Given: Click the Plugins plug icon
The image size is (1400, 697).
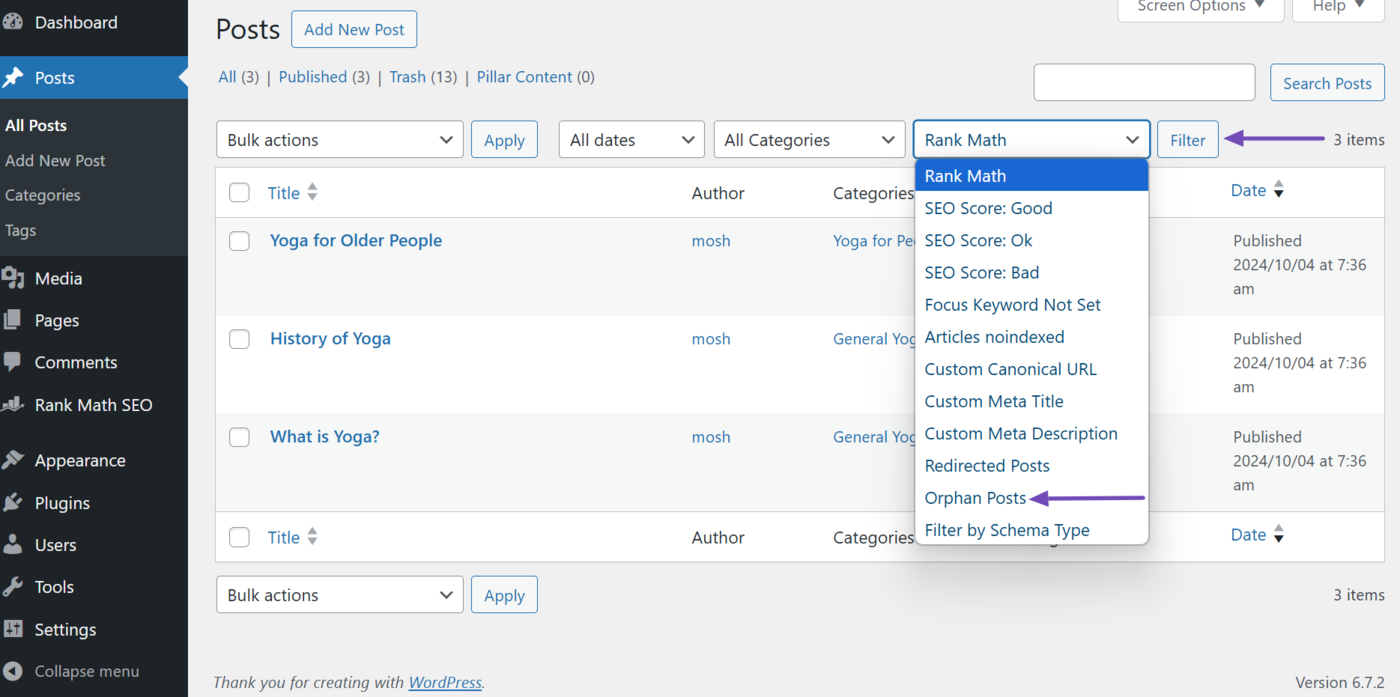Looking at the screenshot, I should coord(13,503).
